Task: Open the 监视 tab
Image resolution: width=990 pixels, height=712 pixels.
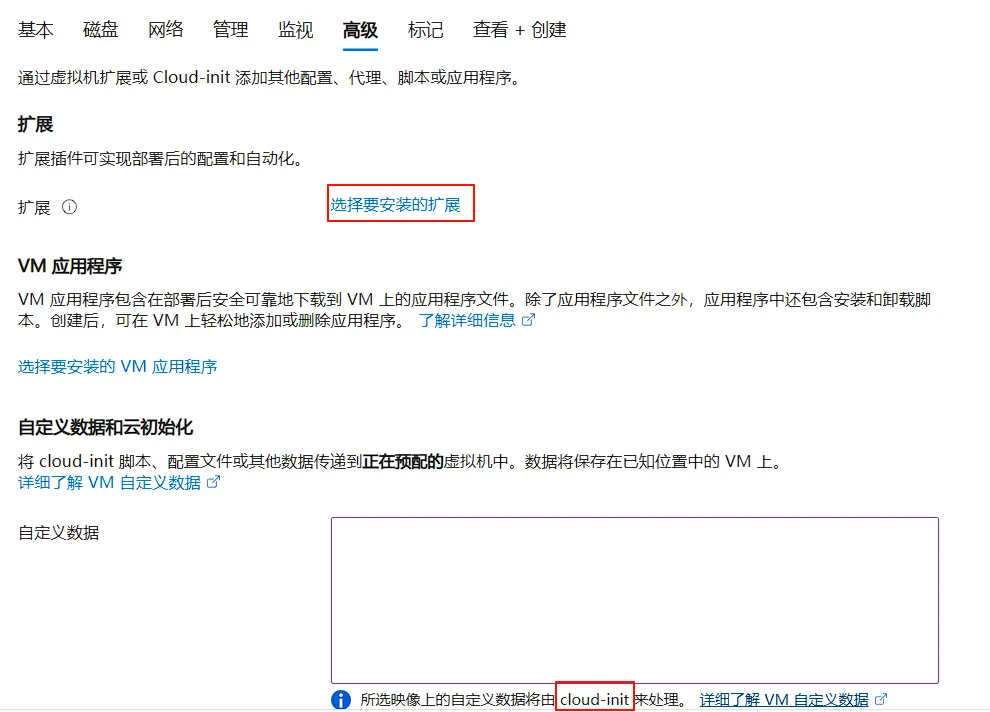Action: [295, 30]
